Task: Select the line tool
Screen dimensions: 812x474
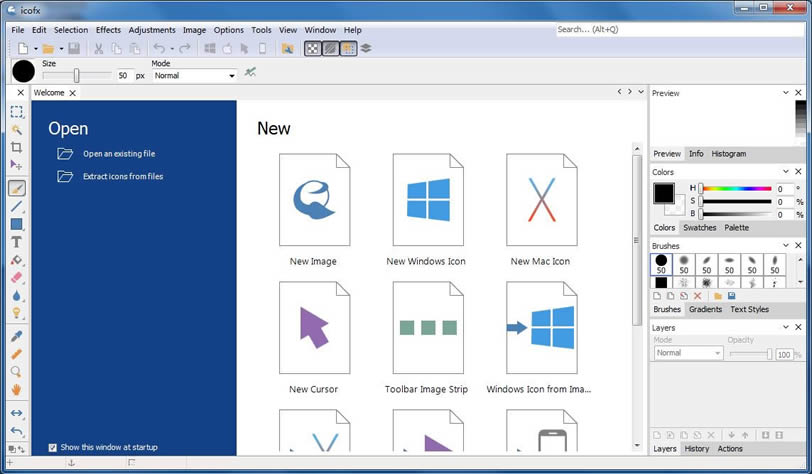Action: tap(17, 207)
